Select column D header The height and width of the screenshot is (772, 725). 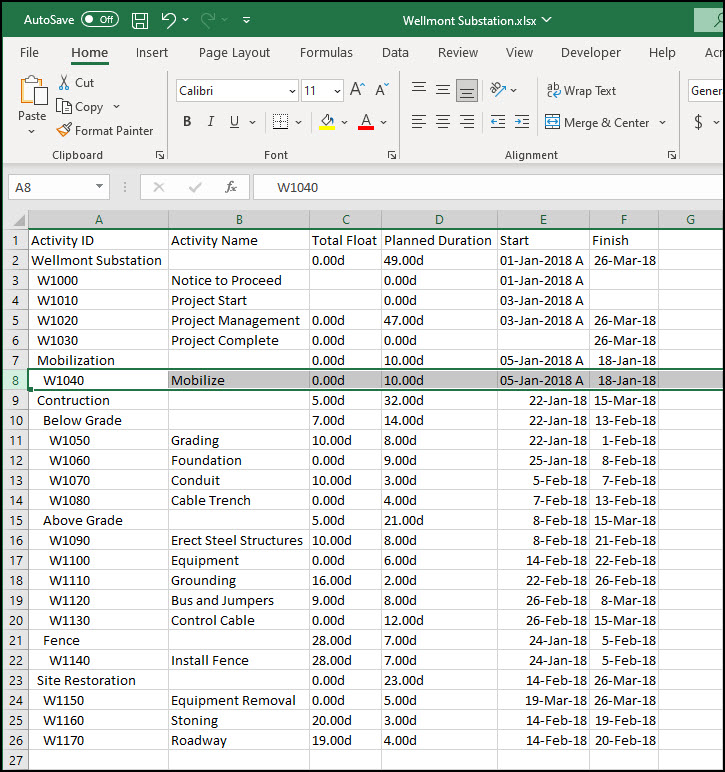coord(439,220)
